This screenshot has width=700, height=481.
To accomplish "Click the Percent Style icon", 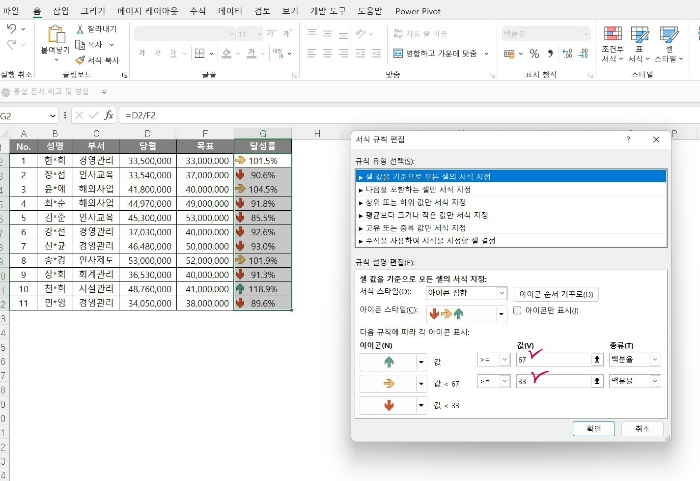I will click(x=534, y=54).
